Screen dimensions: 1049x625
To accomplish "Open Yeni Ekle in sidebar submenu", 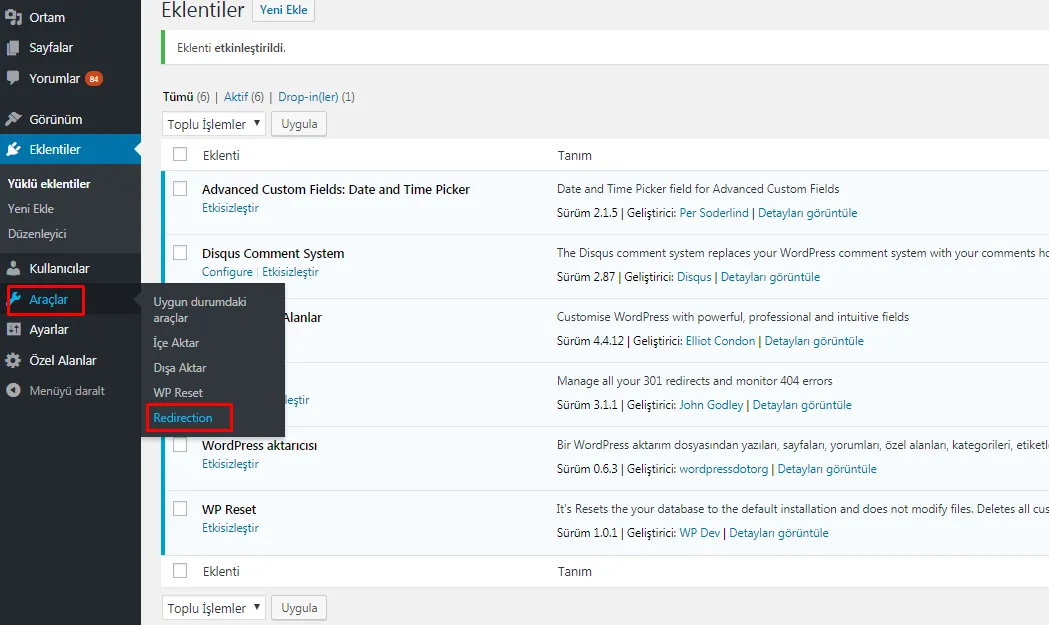I will tap(31, 209).
